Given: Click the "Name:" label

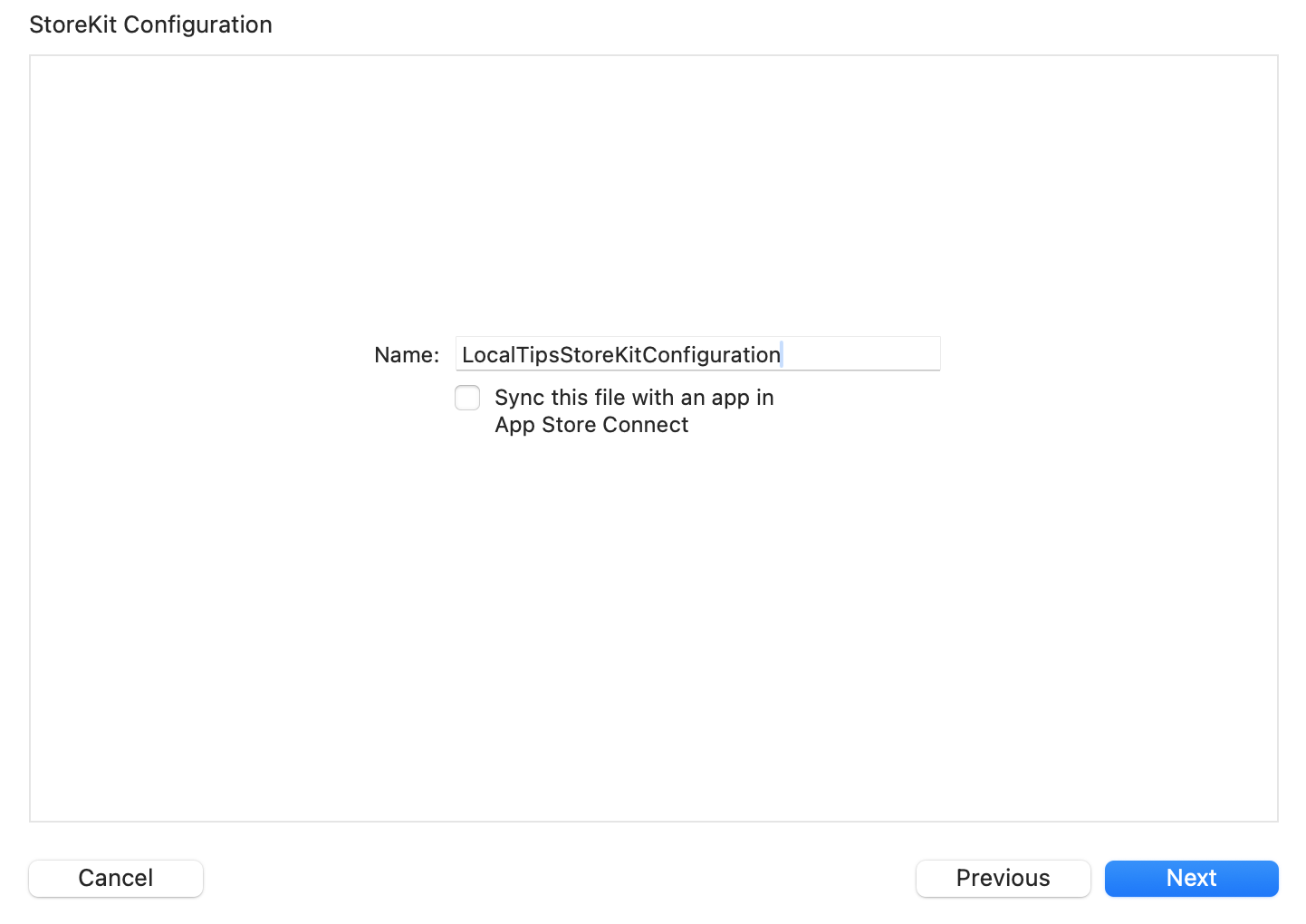Looking at the screenshot, I should [x=407, y=354].
